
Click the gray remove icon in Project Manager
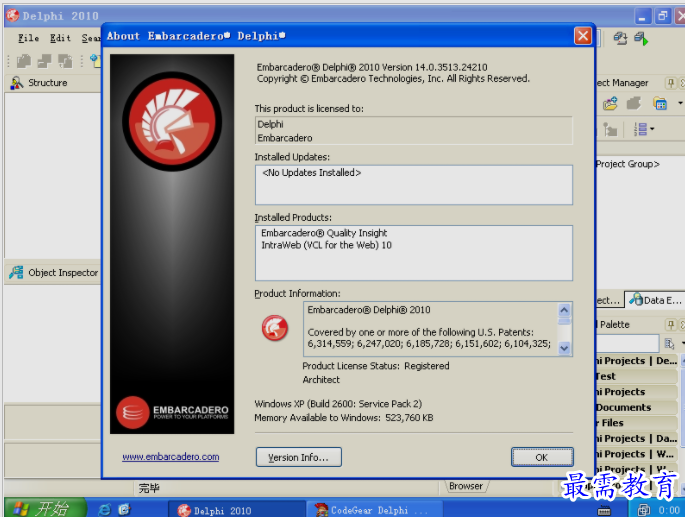pyautogui.click(x=634, y=104)
